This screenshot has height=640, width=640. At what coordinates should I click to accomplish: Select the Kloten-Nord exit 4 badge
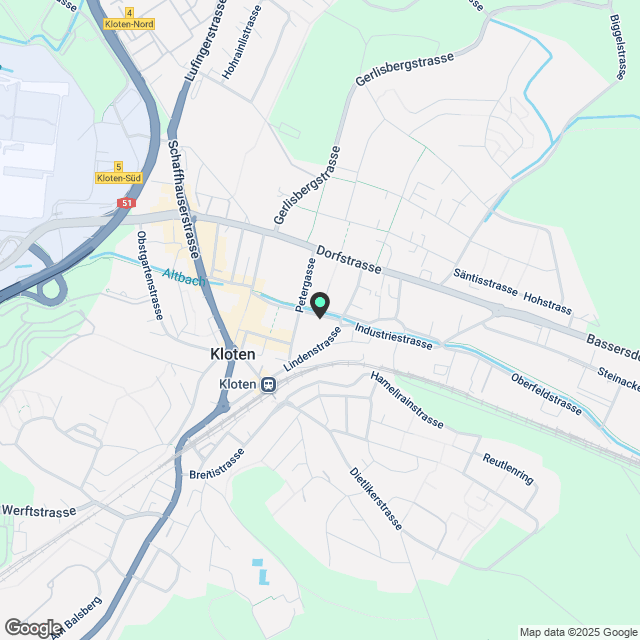(129, 19)
